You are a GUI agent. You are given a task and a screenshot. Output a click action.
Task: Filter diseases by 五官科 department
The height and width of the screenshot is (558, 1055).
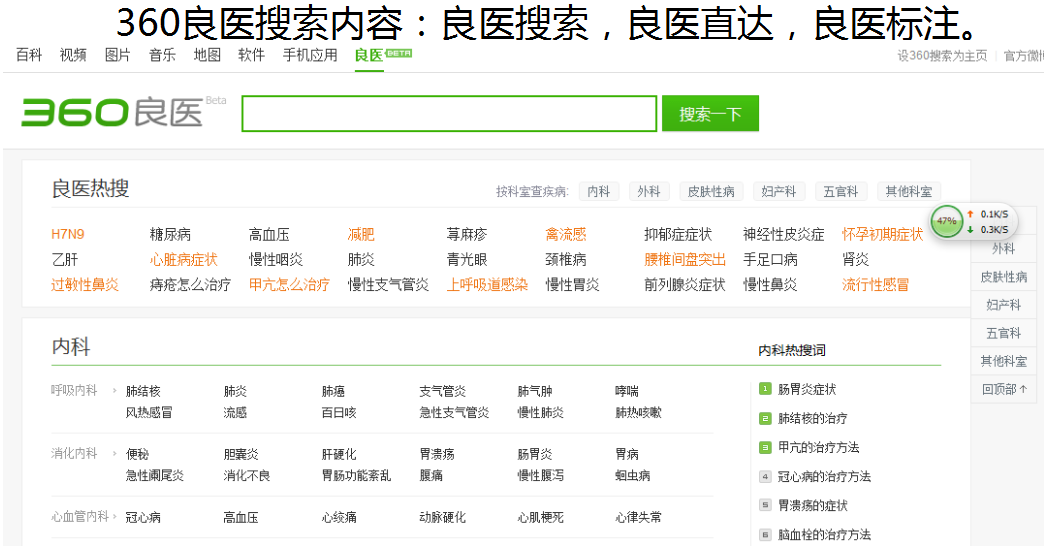[840, 192]
